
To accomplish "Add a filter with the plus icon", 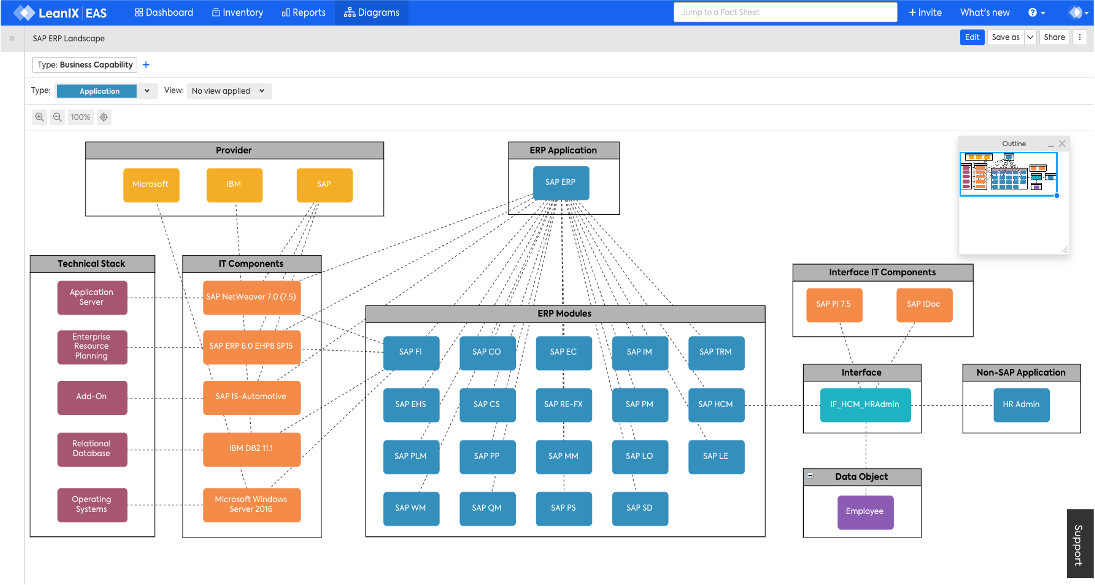I will tap(146, 64).
